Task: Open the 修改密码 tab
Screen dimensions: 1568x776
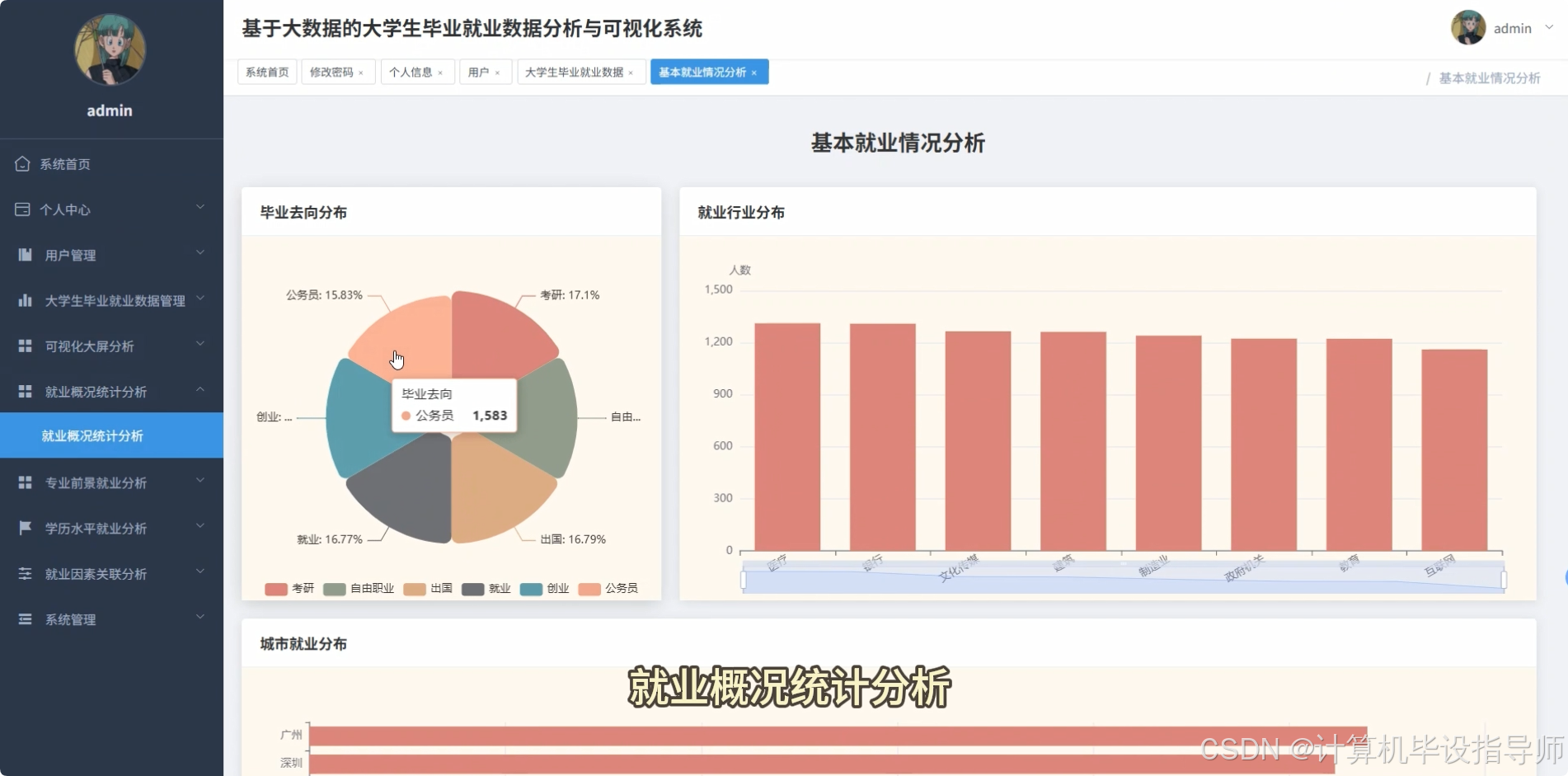Action: pos(332,72)
